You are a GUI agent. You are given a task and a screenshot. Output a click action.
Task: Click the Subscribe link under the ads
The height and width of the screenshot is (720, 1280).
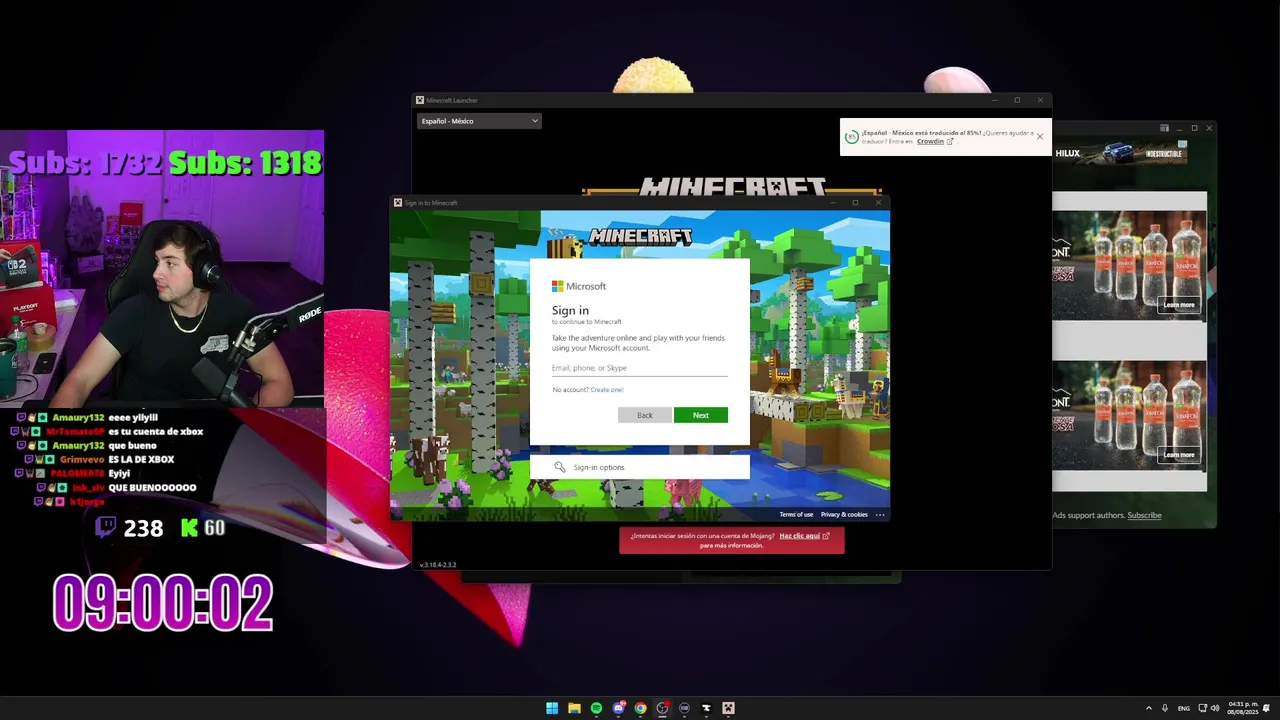[x=1144, y=515]
